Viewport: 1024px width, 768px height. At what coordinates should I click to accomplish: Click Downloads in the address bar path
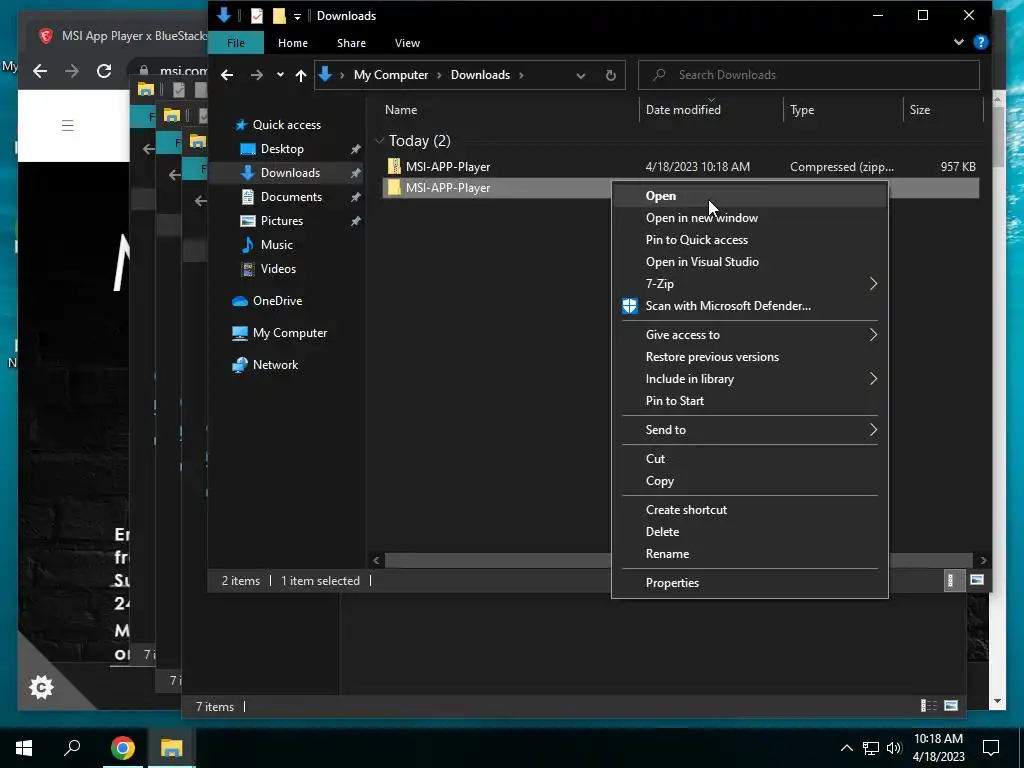coord(480,75)
